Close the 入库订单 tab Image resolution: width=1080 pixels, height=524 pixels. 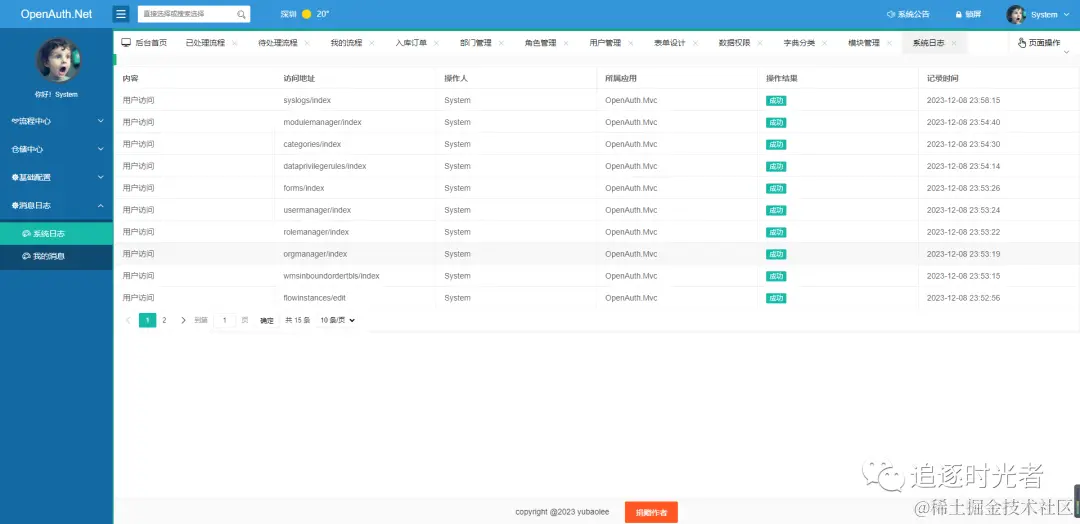437,43
